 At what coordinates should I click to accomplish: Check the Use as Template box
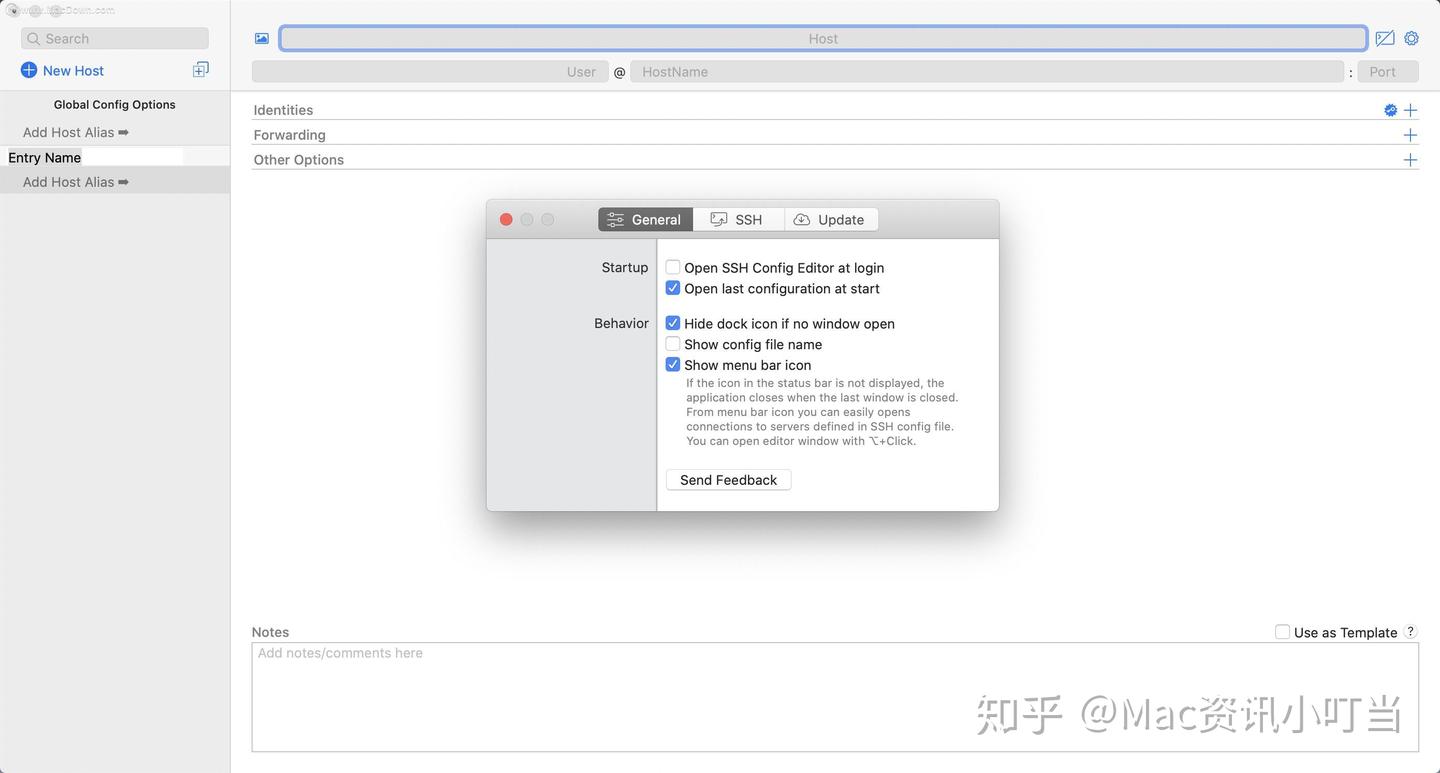point(1282,632)
